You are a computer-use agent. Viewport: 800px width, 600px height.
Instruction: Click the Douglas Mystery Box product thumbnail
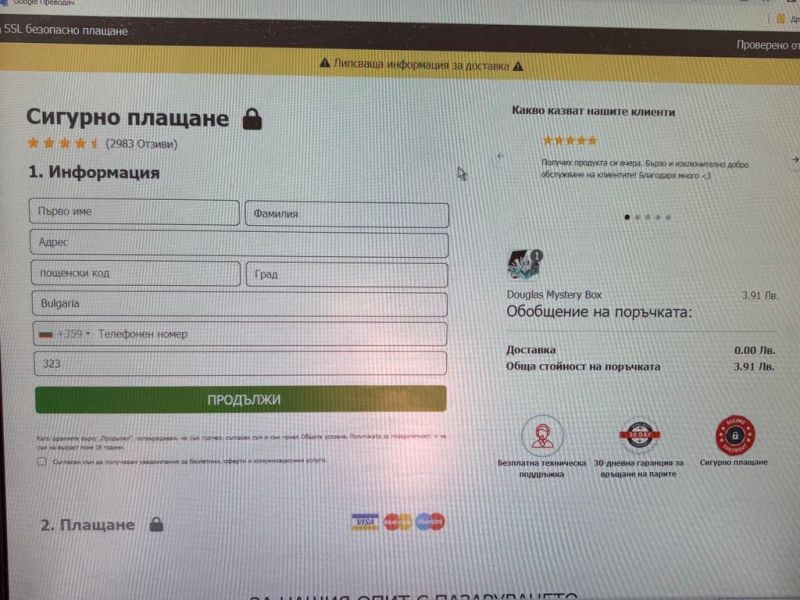pos(524,265)
